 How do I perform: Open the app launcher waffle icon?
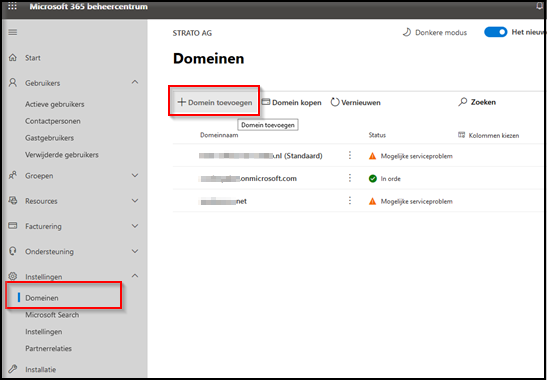[x=12, y=7]
